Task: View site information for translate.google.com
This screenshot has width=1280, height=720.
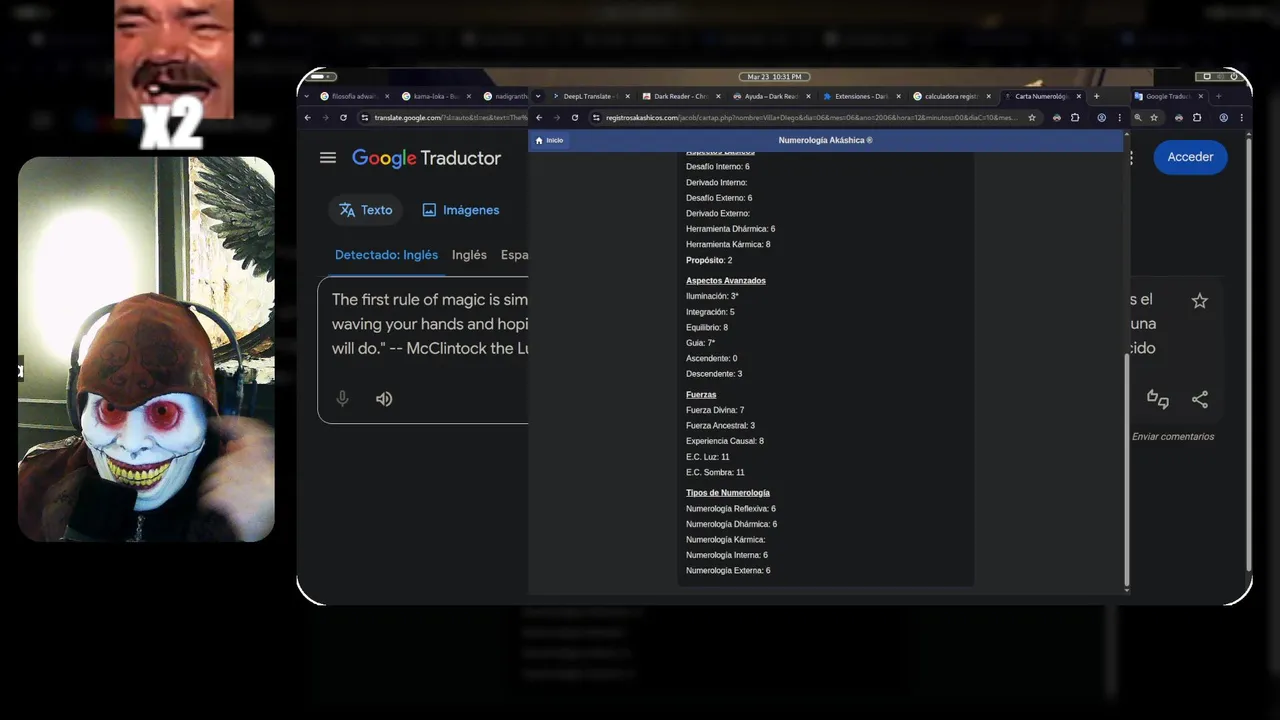Action: [364, 117]
